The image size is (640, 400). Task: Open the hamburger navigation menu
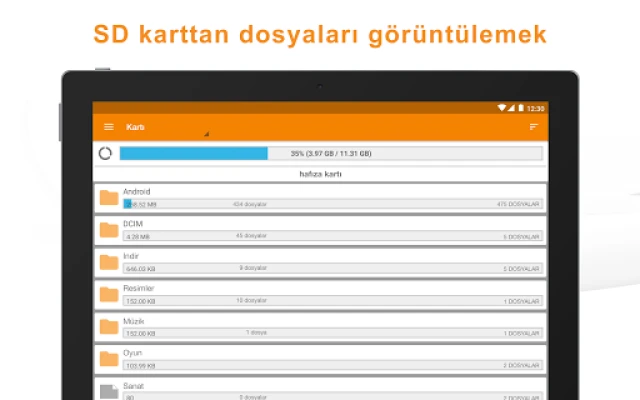(109, 127)
